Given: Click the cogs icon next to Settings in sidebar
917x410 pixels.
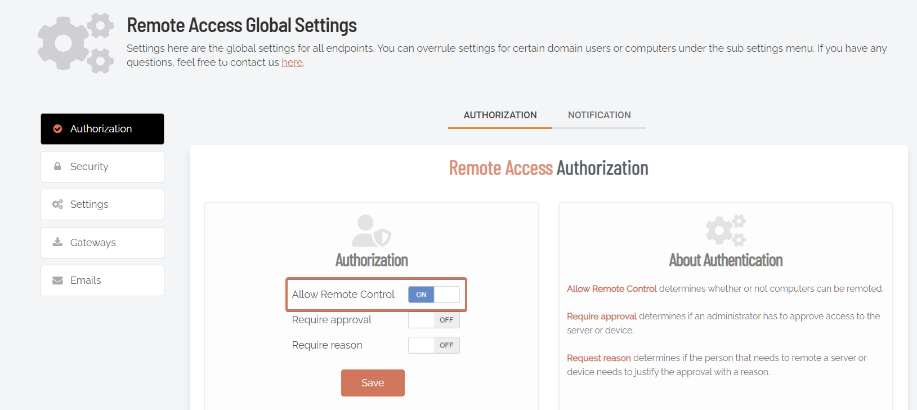Looking at the screenshot, I should (x=57, y=204).
